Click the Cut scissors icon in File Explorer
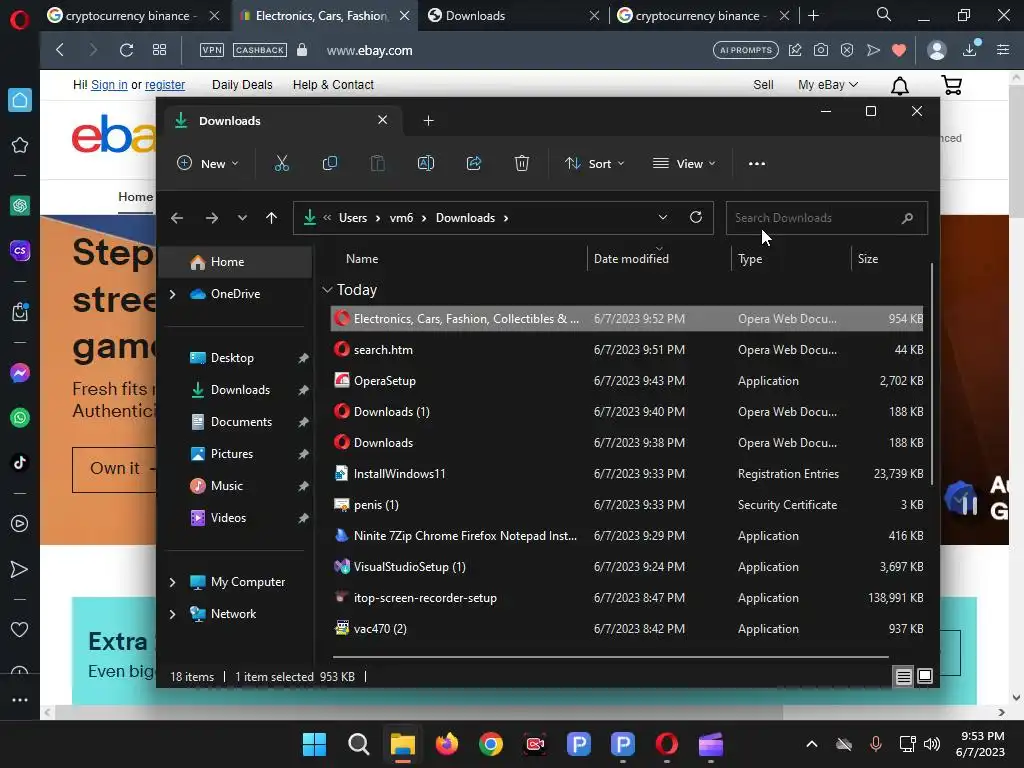 (x=281, y=163)
